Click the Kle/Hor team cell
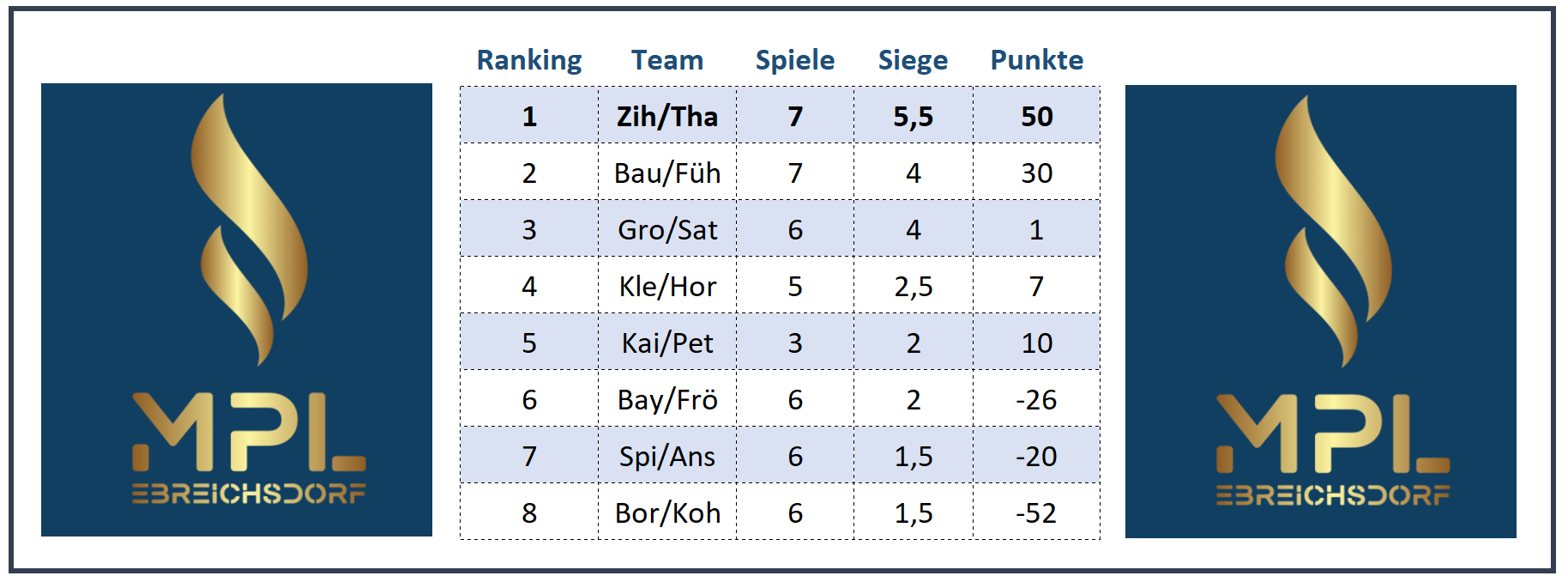The width and height of the screenshot is (1568, 582). tap(667, 286)
